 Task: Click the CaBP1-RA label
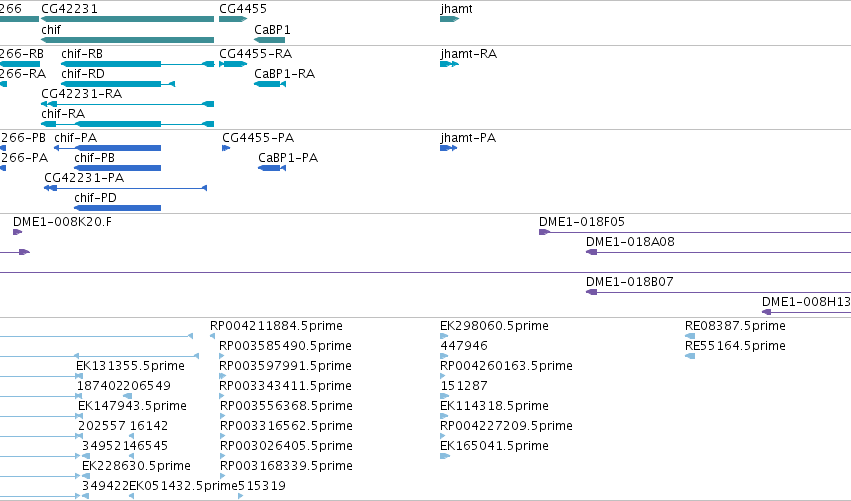pyautogui.click(x=284, y=74)
